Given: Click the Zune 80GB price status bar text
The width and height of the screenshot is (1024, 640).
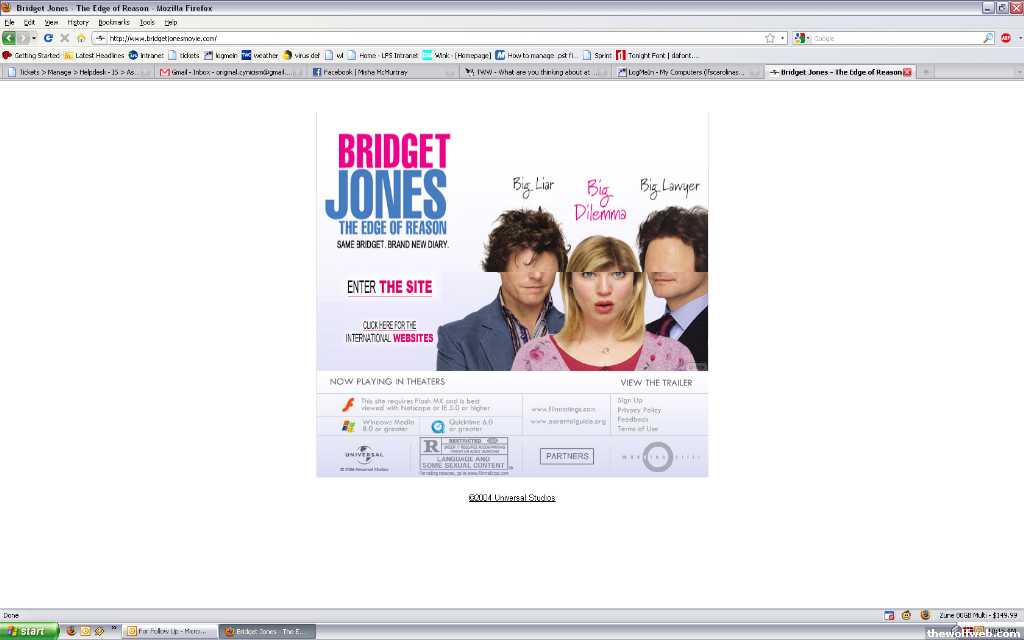Looking at the screenshot, I should 978,615.
